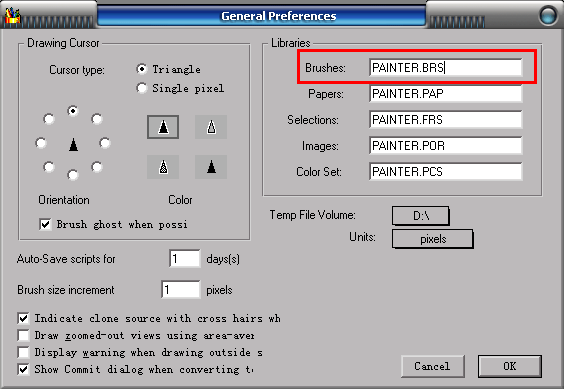Toggle Show Commit dialog when converting

(x=23, y=369)
